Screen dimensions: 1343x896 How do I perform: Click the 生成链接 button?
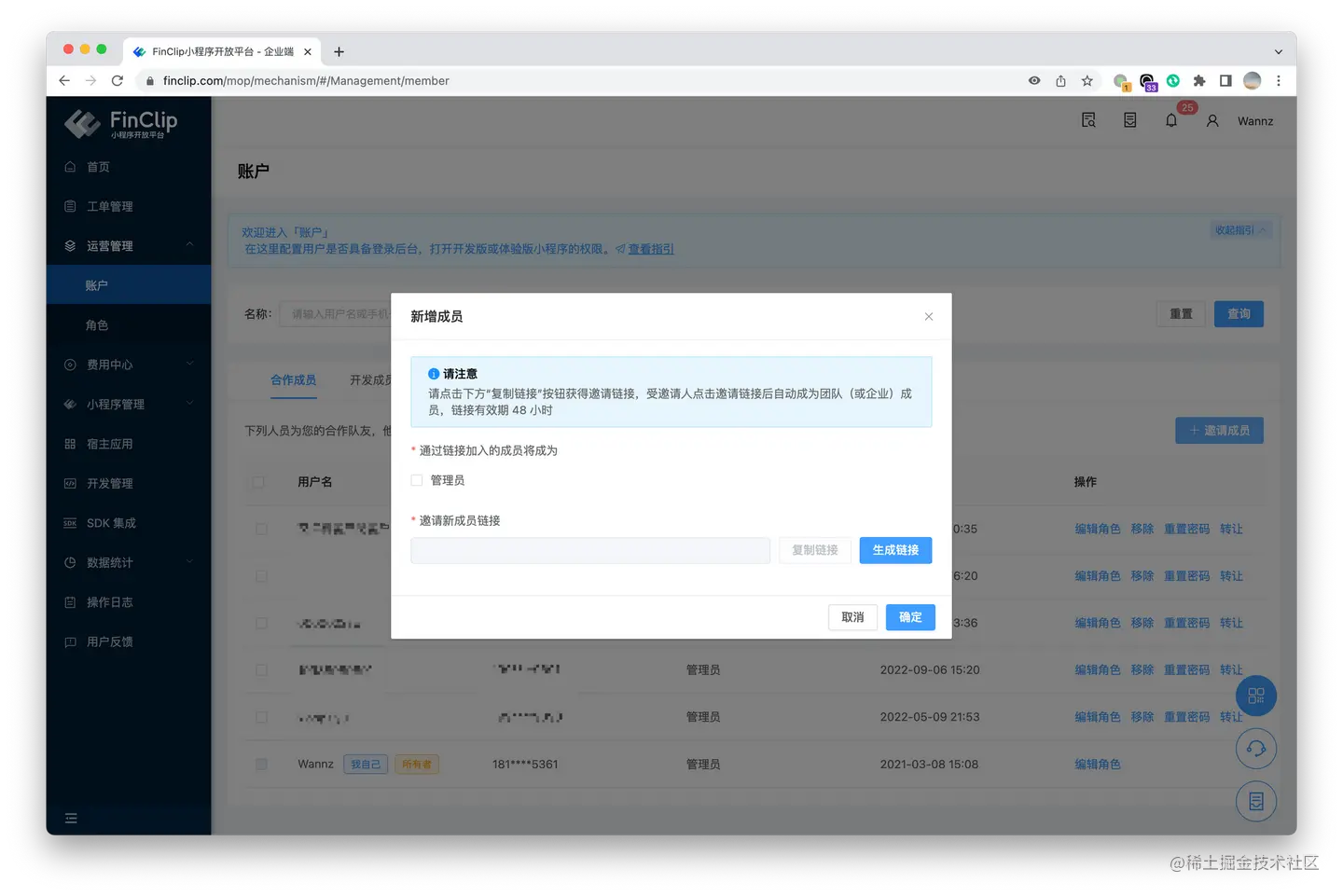point(895,550)
